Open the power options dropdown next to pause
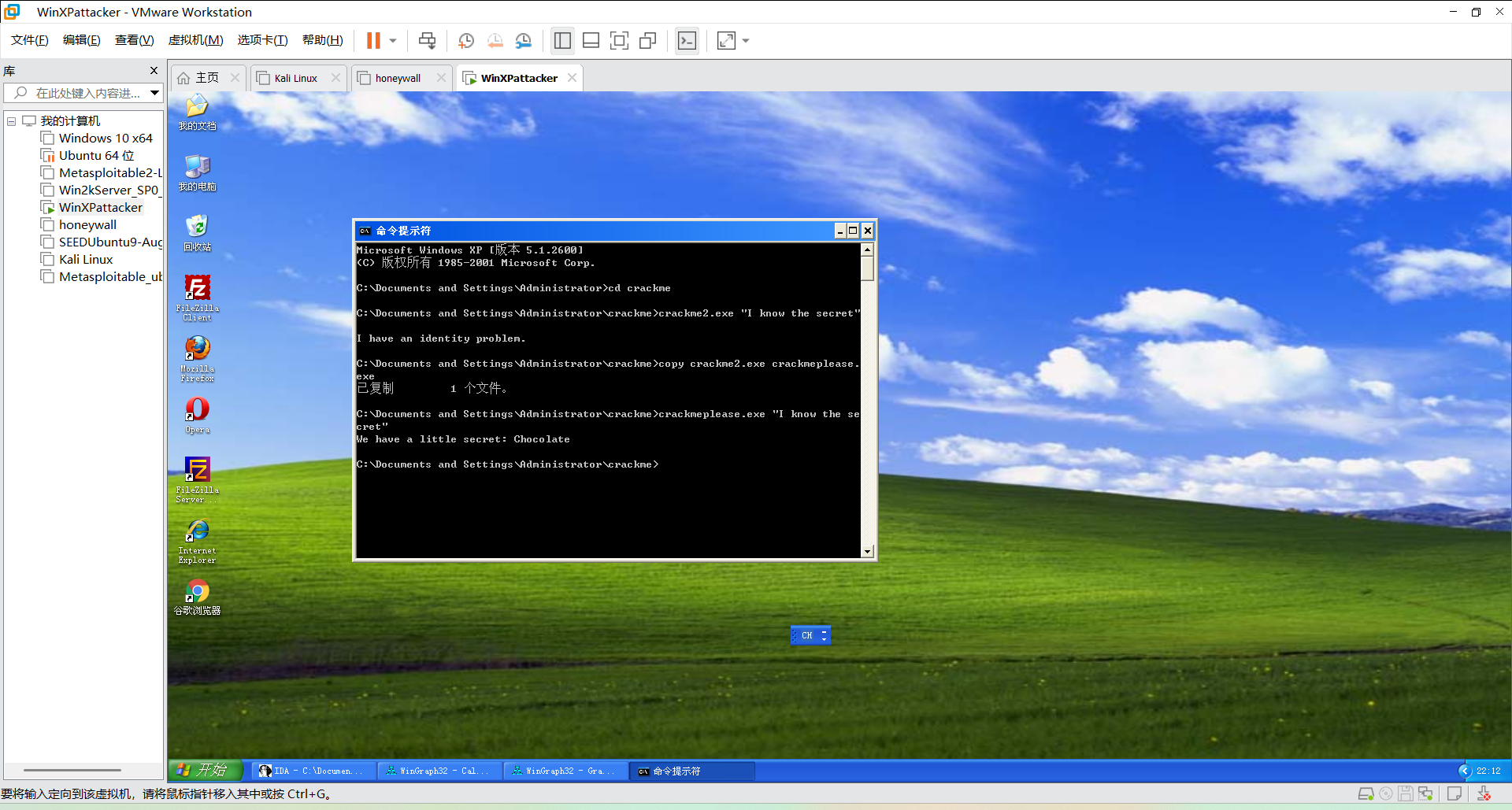 [x=393, y=40]
